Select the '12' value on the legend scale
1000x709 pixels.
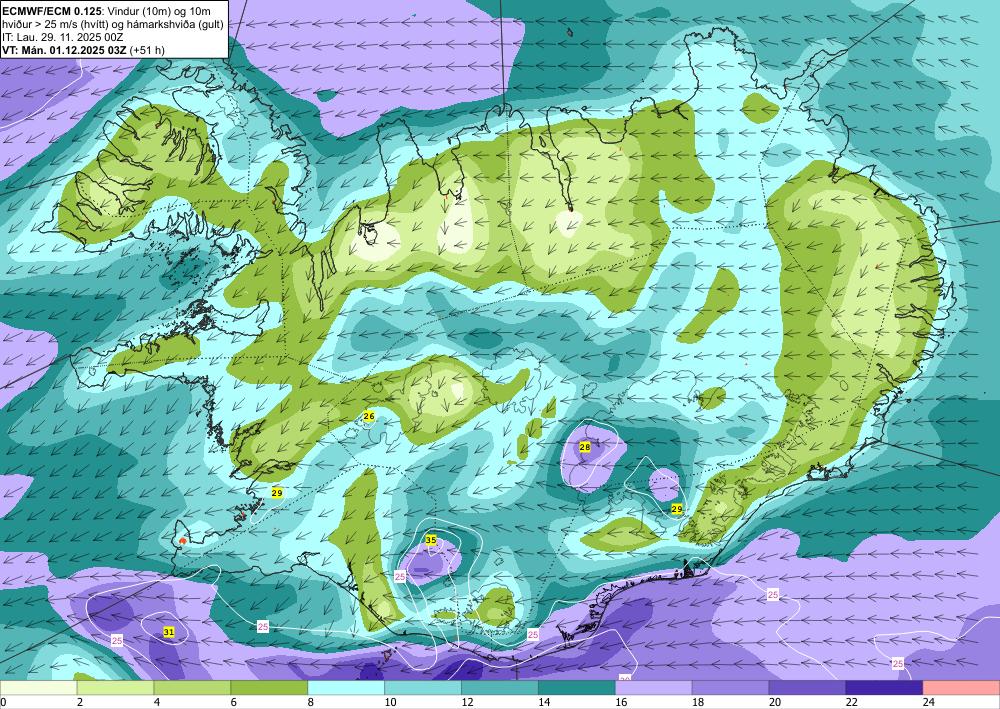467,702
